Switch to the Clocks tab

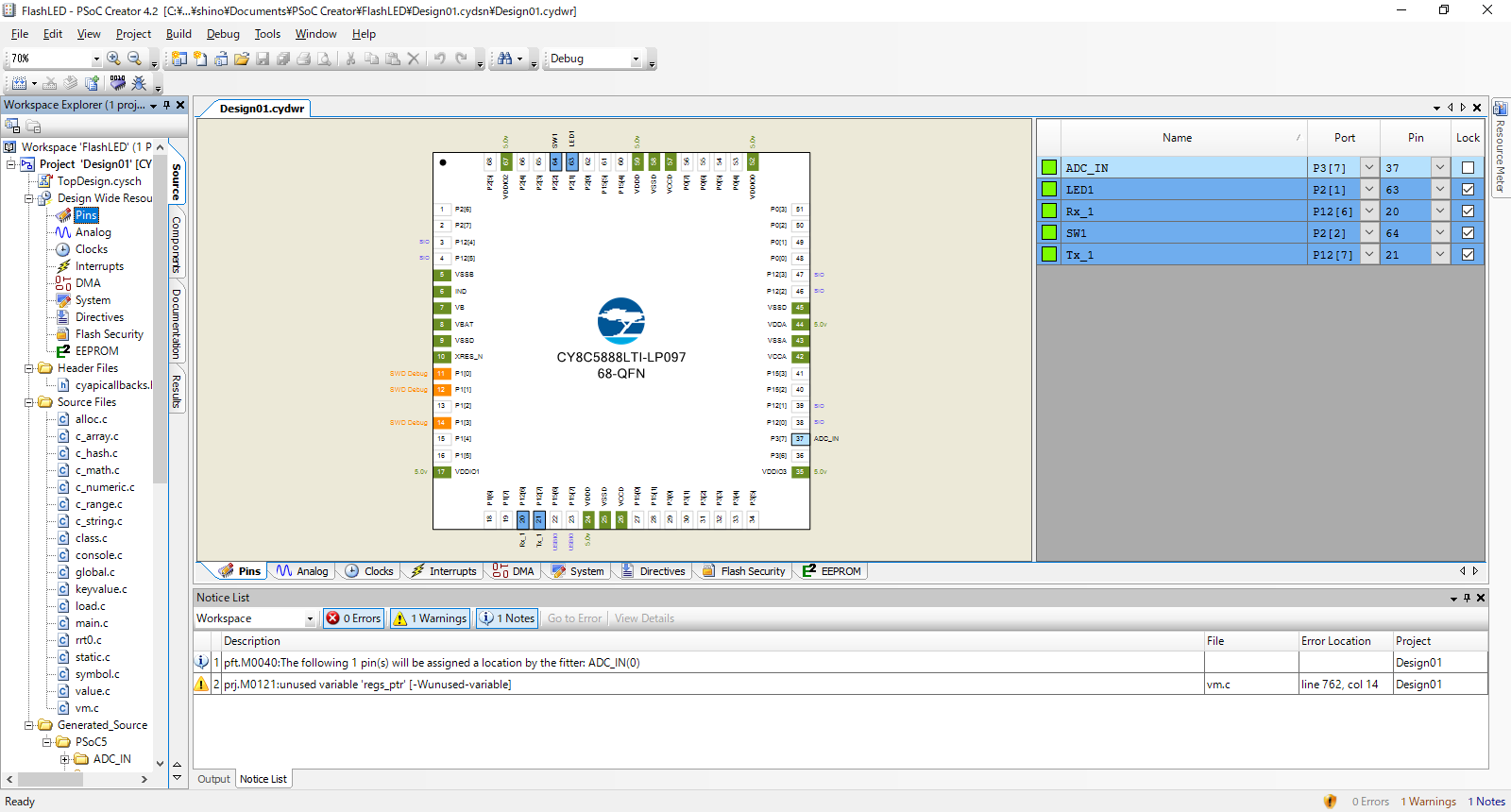coord(369,571)
